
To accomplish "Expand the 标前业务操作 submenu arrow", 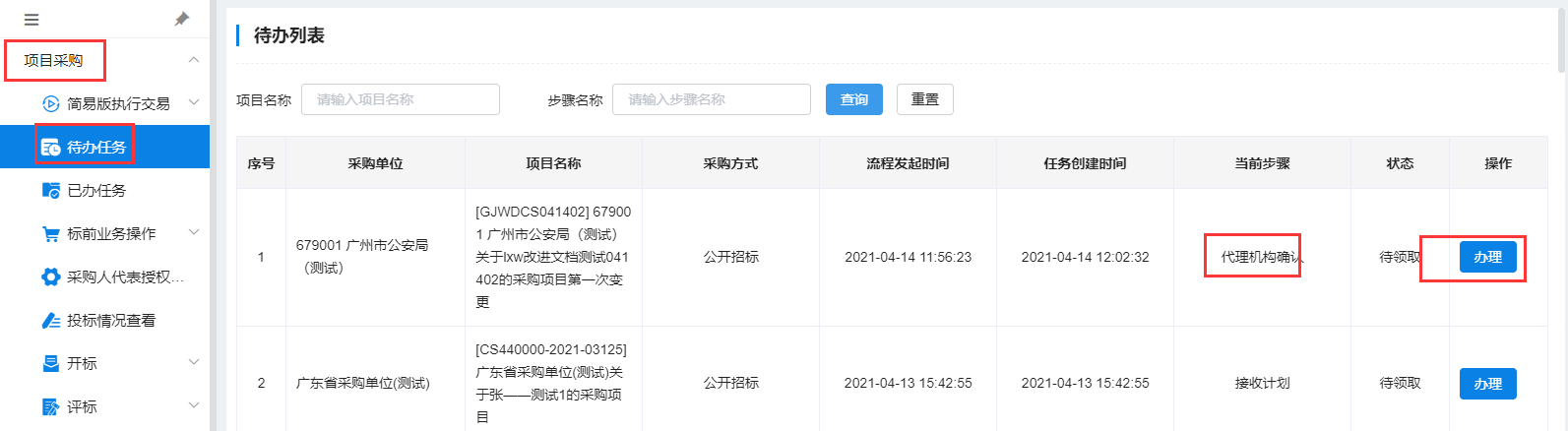I will [x=194, y=232].
